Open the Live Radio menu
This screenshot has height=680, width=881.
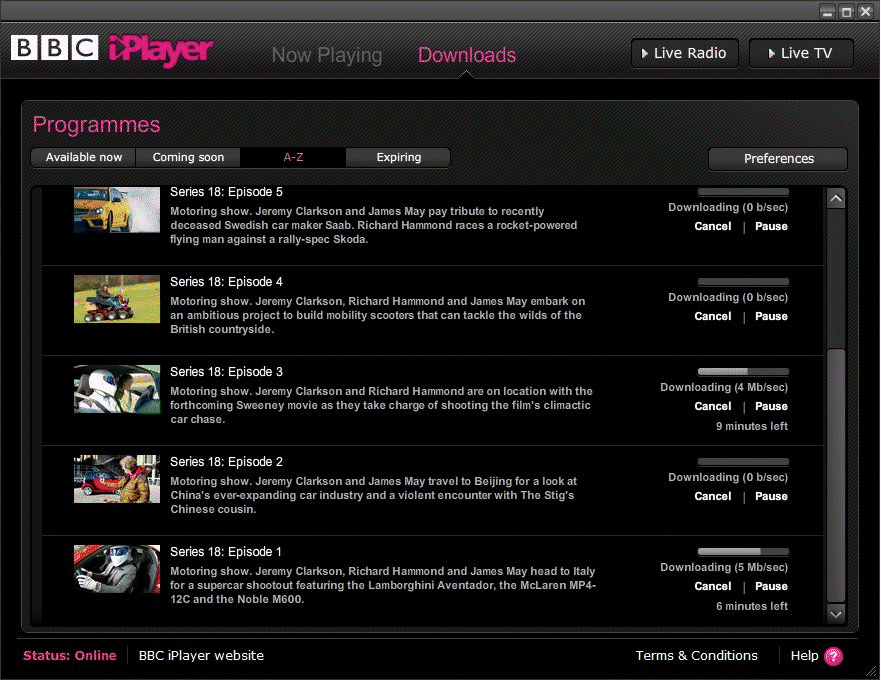[685, 53]
